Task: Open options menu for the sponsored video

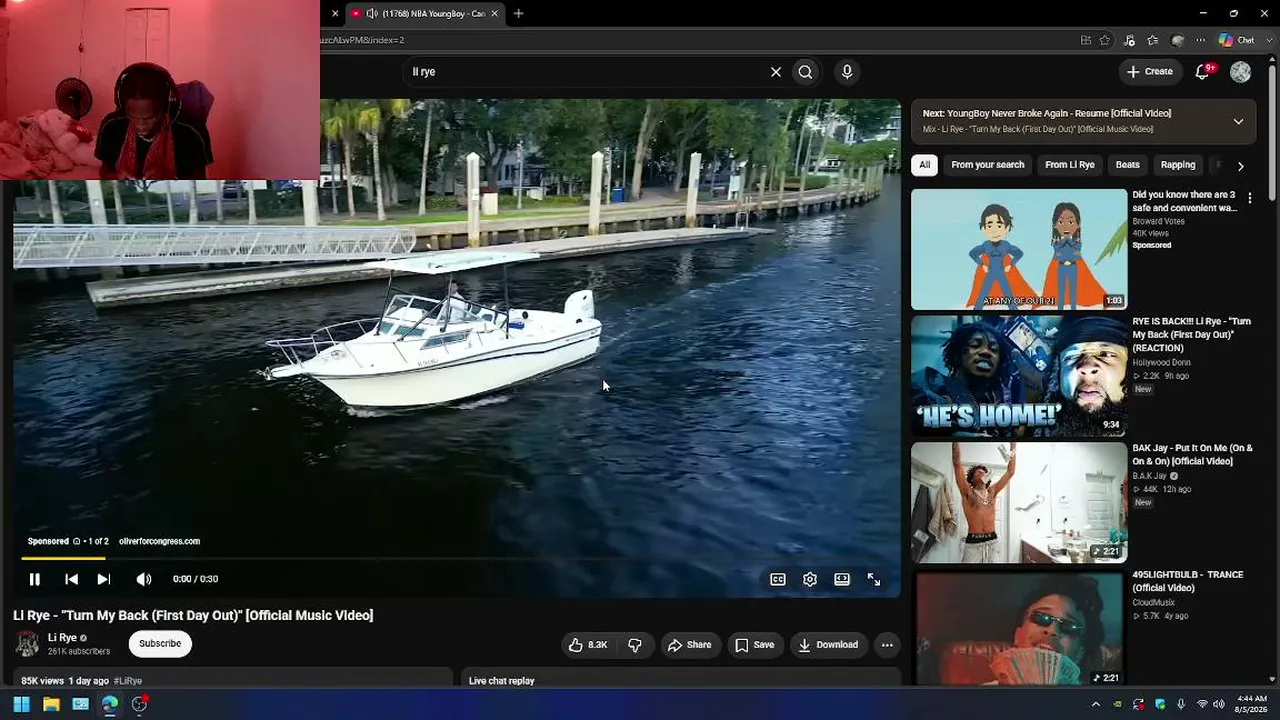Action: (x=1249, y=199)
